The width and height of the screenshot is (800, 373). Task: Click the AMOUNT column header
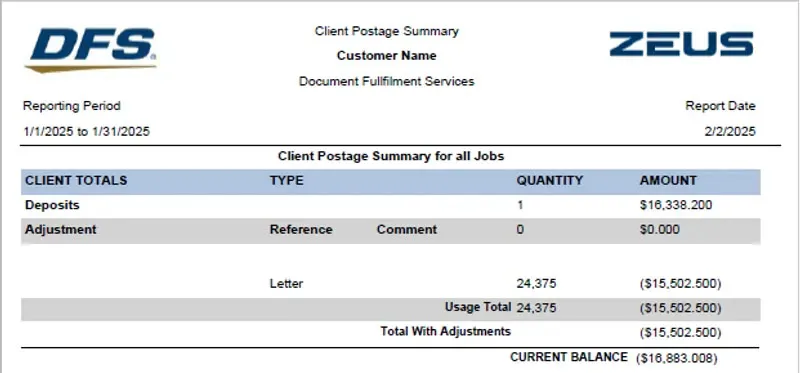[668, 181]
